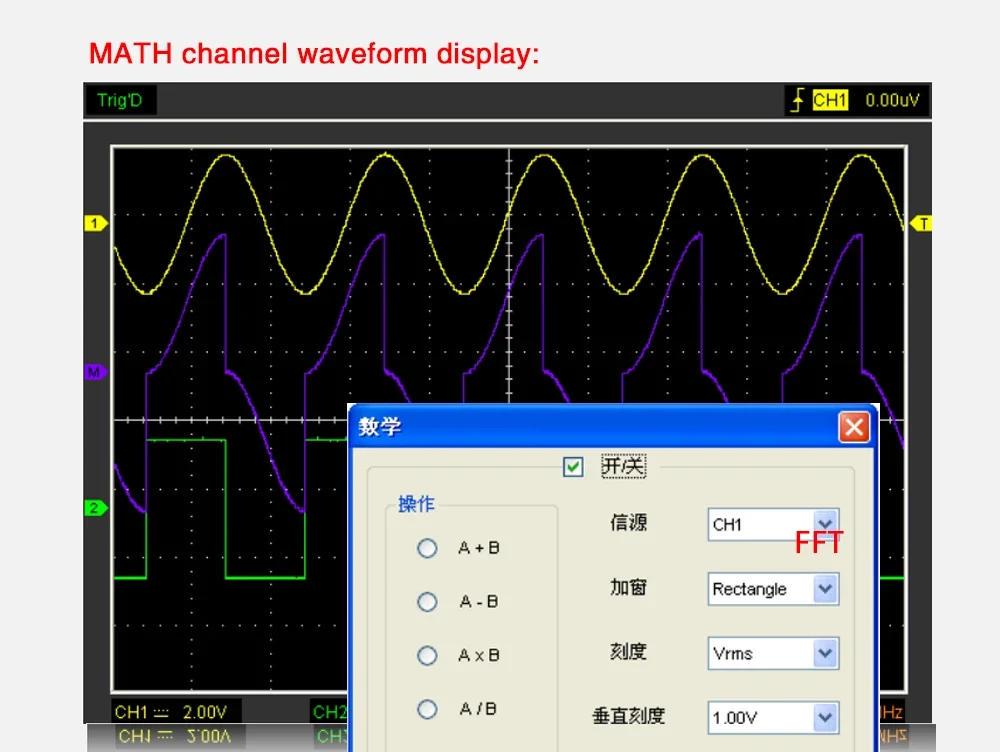The image size is (1000, 752).
Task: Select the yellow channel 1 ground marker
Action: click(95, 224)
